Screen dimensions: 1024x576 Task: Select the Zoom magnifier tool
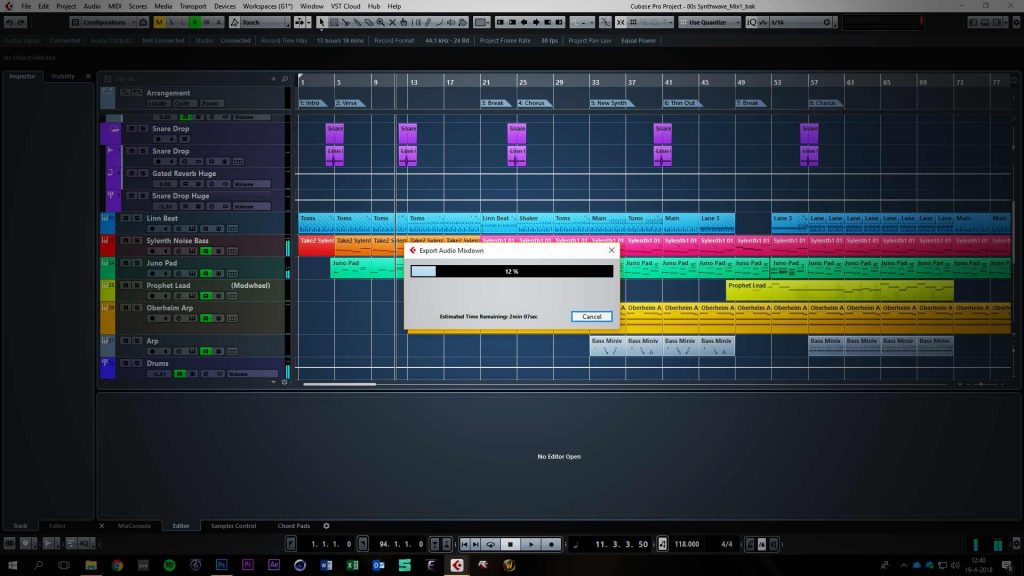click(381, 22)
